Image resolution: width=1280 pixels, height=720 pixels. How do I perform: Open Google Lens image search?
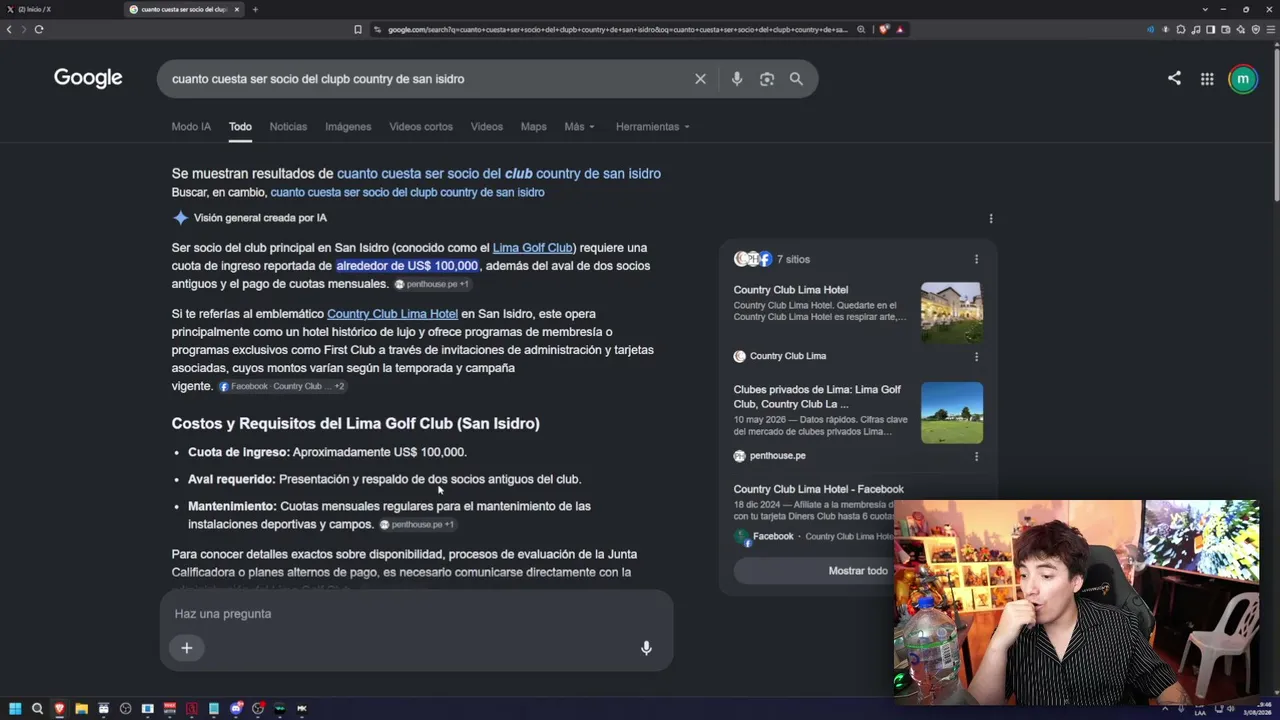pyautogui.click(x=767, y=79)
